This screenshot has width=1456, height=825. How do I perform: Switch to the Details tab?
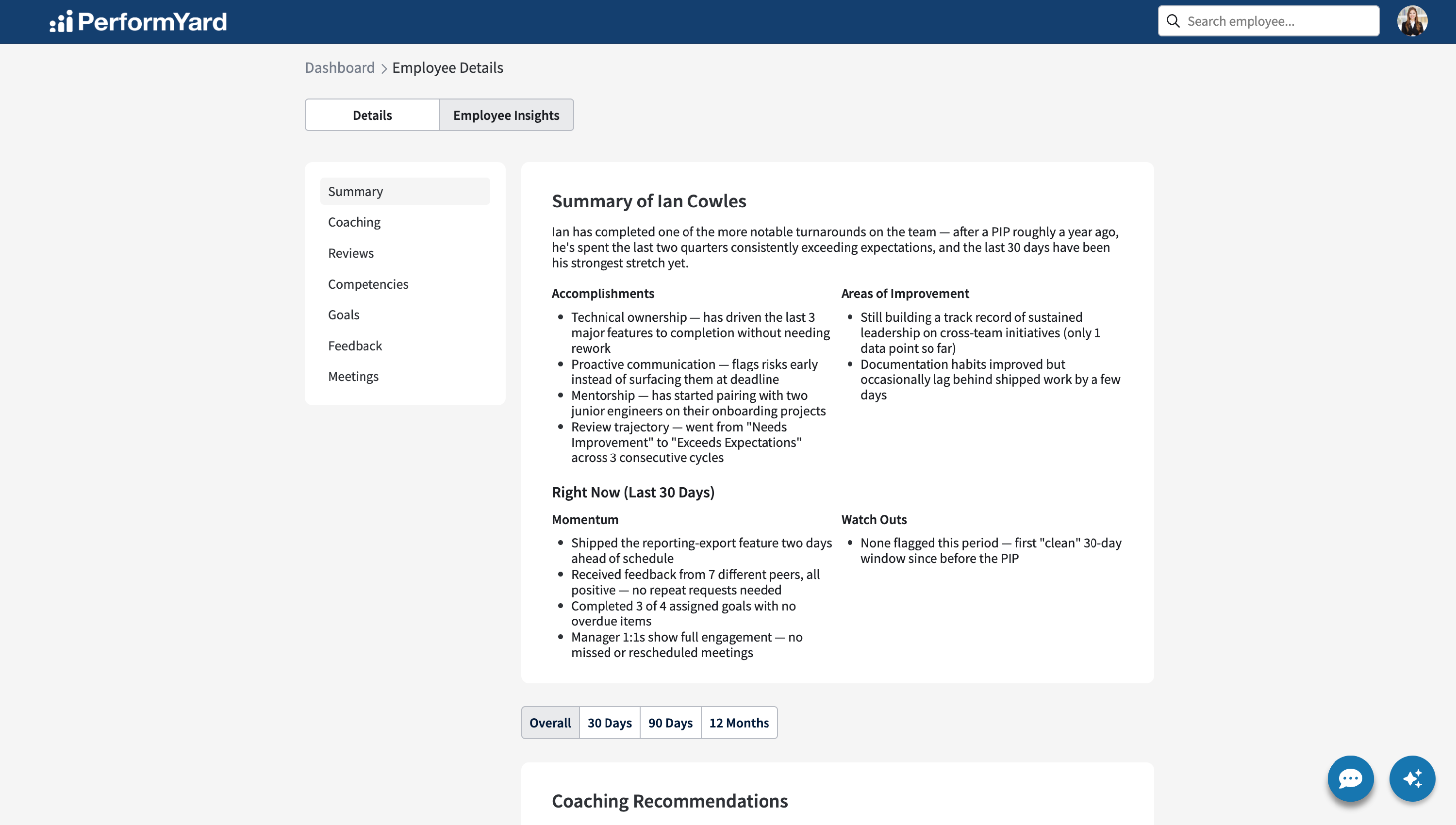coord(372,115)
